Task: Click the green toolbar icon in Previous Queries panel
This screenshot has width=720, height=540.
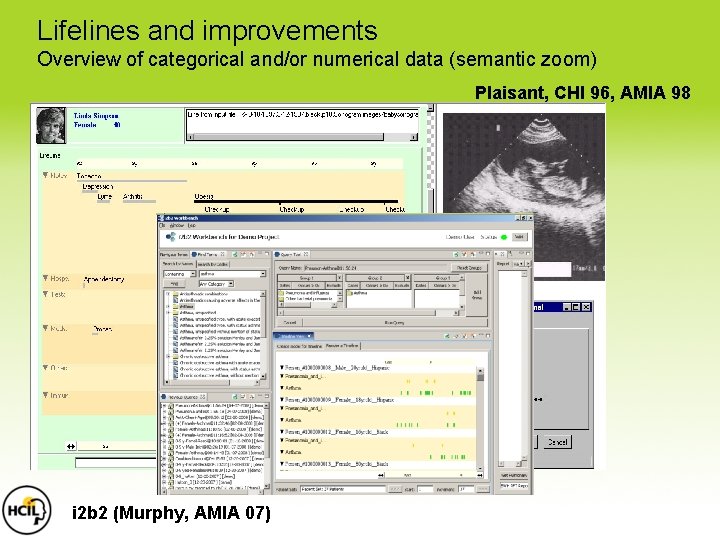Action: (235, 396)
